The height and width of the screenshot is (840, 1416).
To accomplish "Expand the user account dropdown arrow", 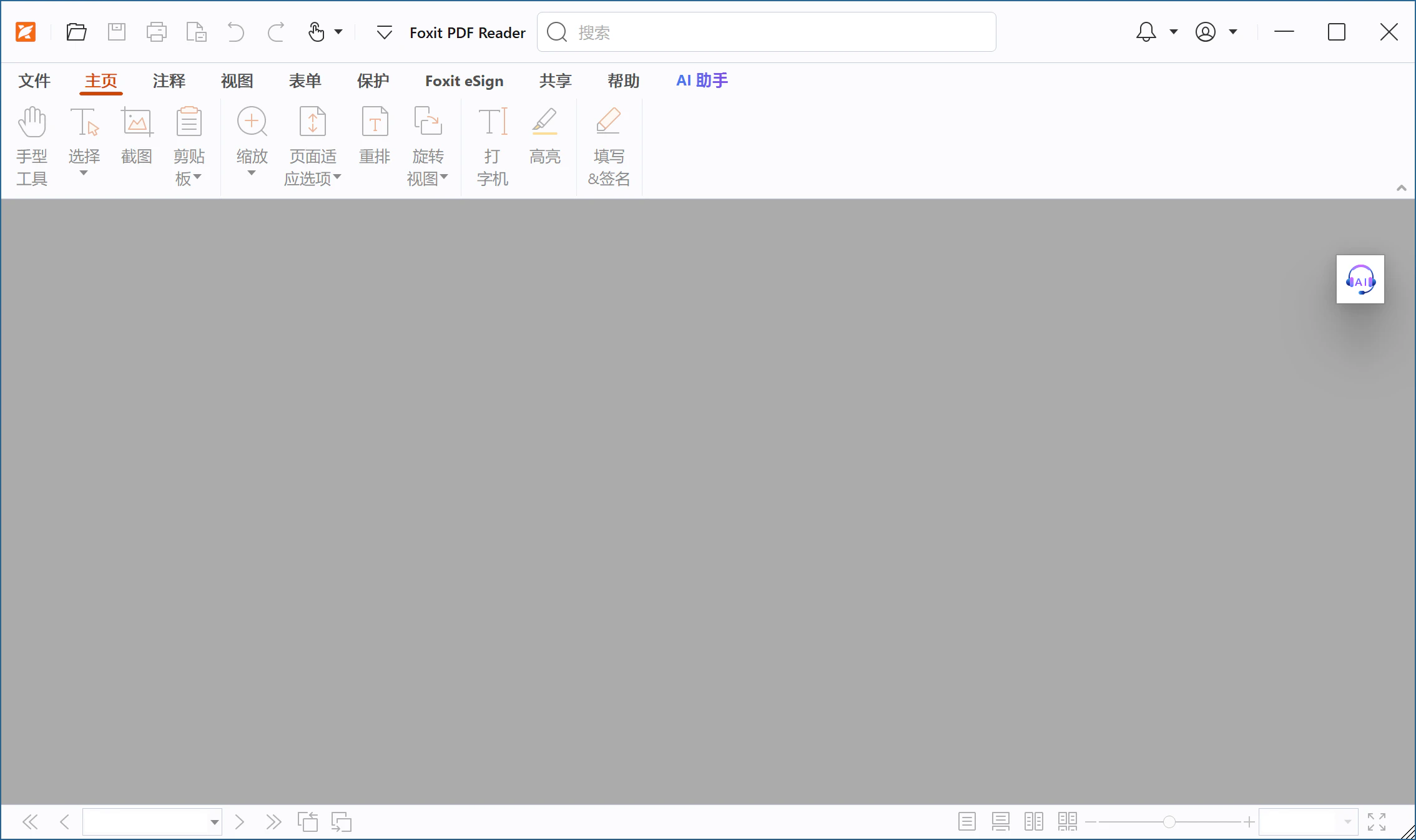I will coord(1233,32).
